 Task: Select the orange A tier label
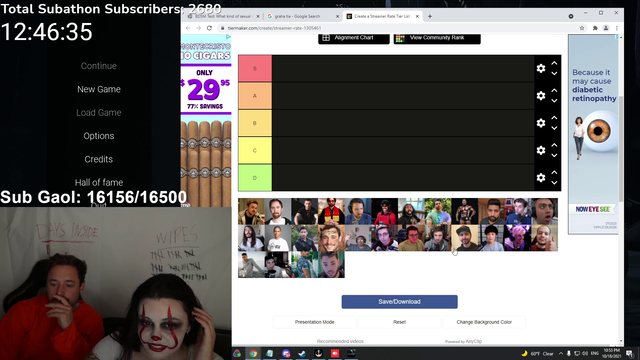click(255, 96)
